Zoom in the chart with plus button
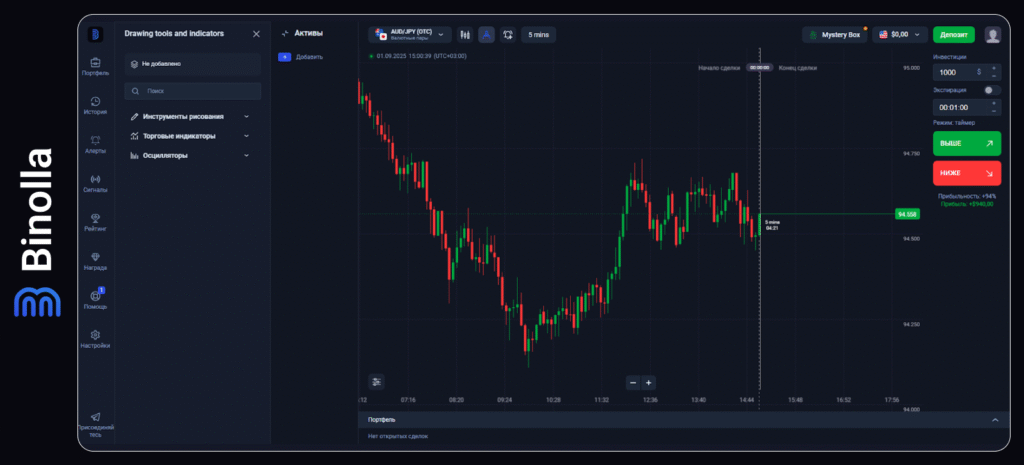 pyautogui.click(x=649, y=382)
